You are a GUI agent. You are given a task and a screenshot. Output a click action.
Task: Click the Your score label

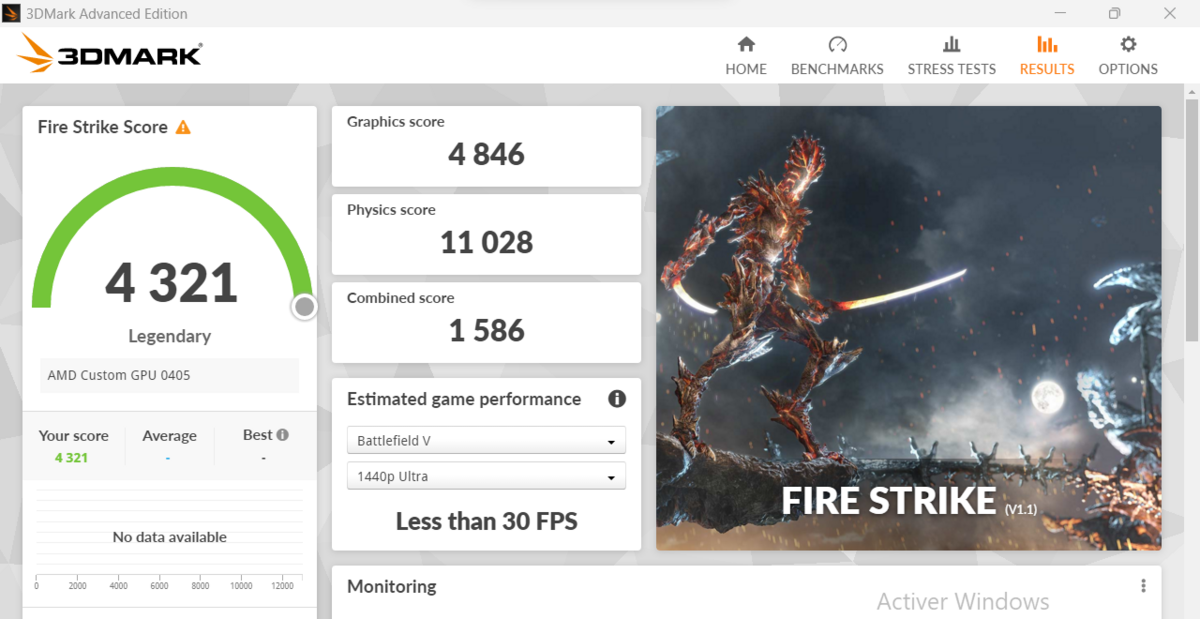click(74, 435)
